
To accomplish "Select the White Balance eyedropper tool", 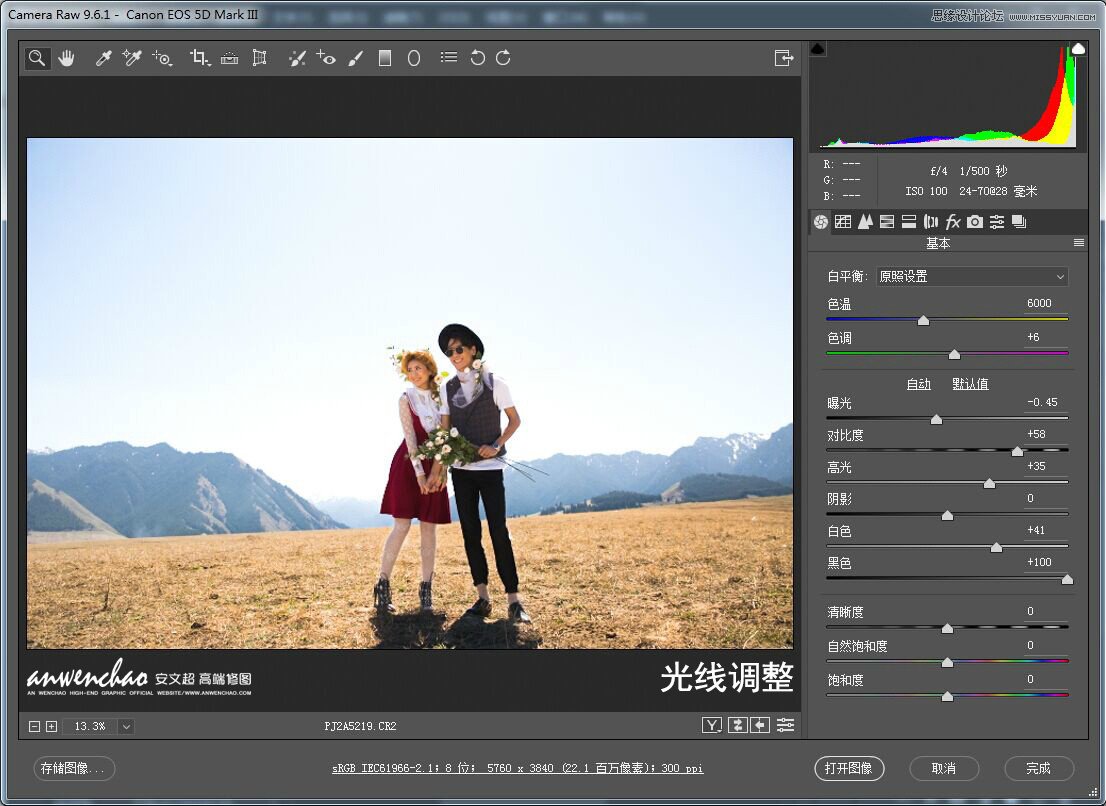I will pos(104,58).
